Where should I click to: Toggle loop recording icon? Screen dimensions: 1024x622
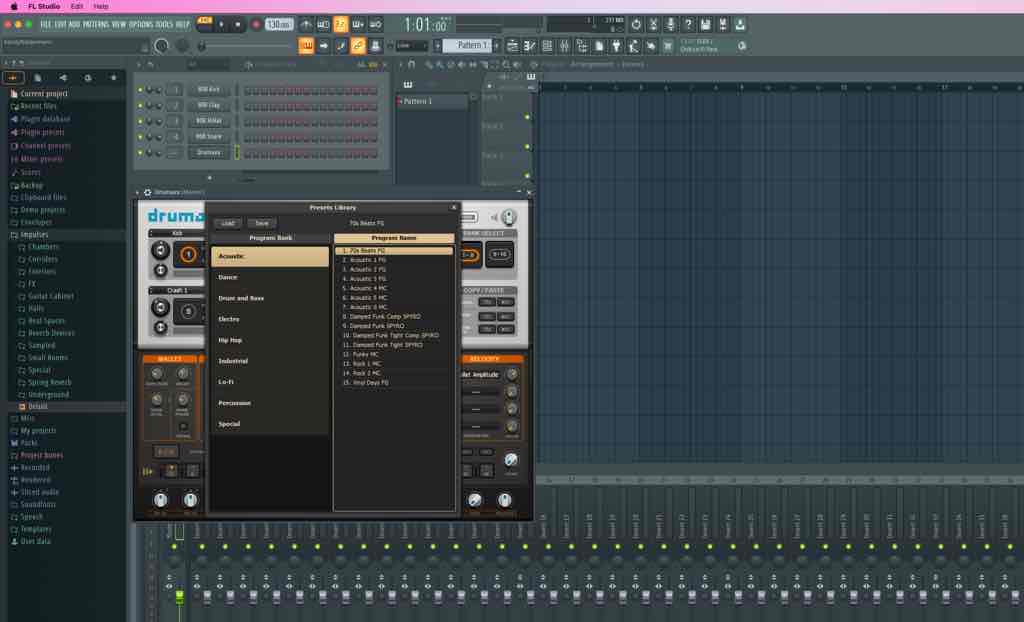pyautogui.click(x=376, y=24)
